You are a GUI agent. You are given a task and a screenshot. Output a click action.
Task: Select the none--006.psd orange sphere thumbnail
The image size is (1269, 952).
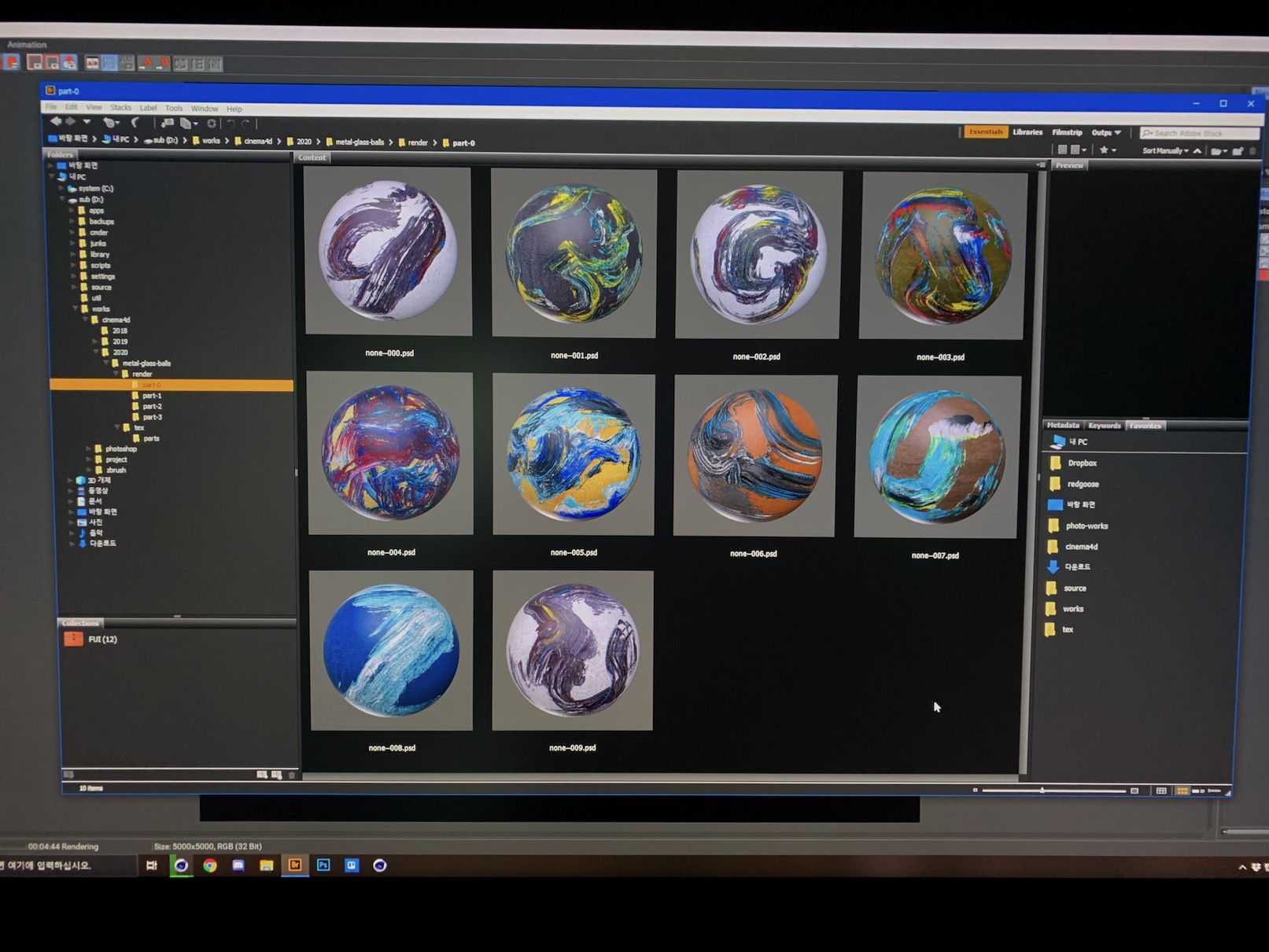click(755, 456)
